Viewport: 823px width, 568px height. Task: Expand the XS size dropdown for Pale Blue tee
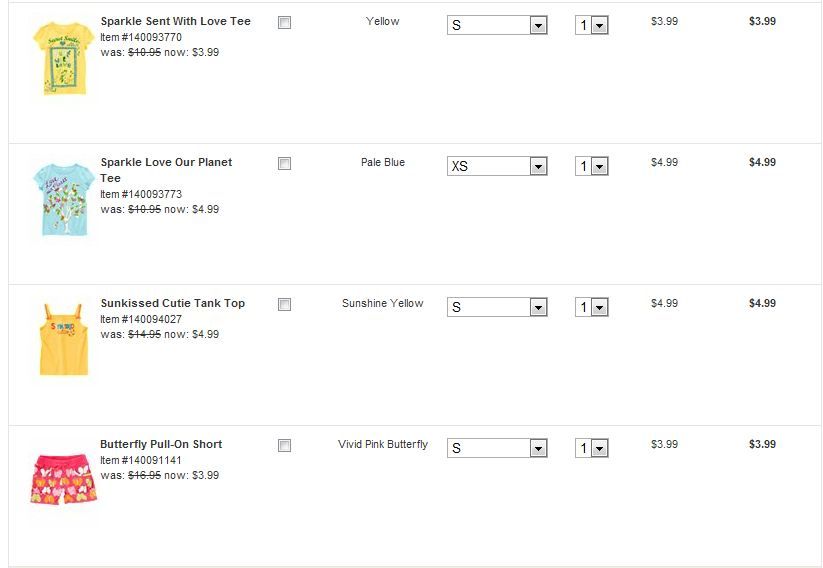[x=497, y=166]
